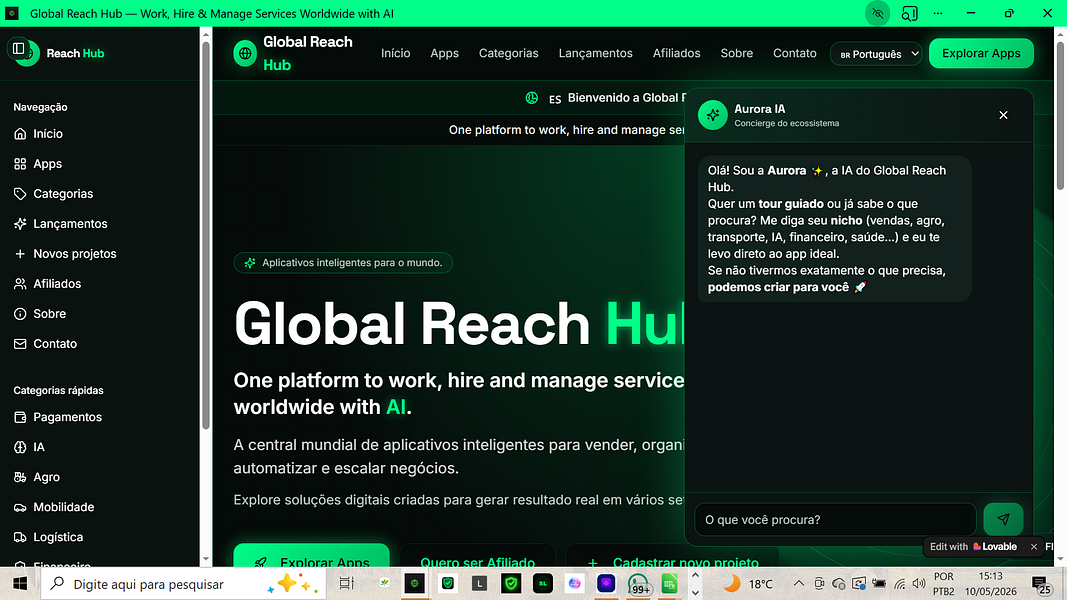Image resolution: width=1067 pixels, height=600 pixels.
Task: Click the 'Categorias rápidas' heading
Action: pos(59,390)
